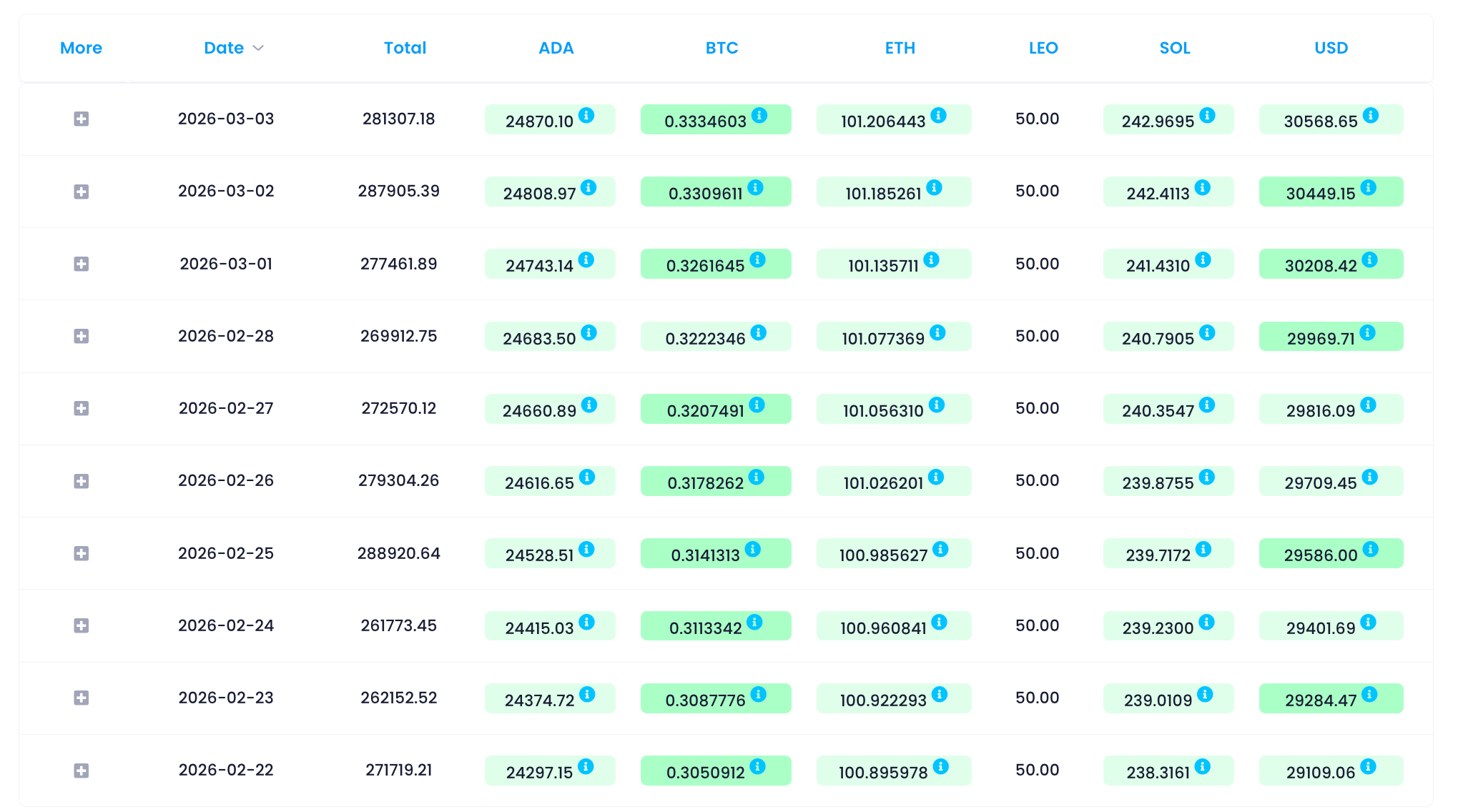Select total value 271719.21
This screenshot has width=1458, height=812.
click(399, 770)
